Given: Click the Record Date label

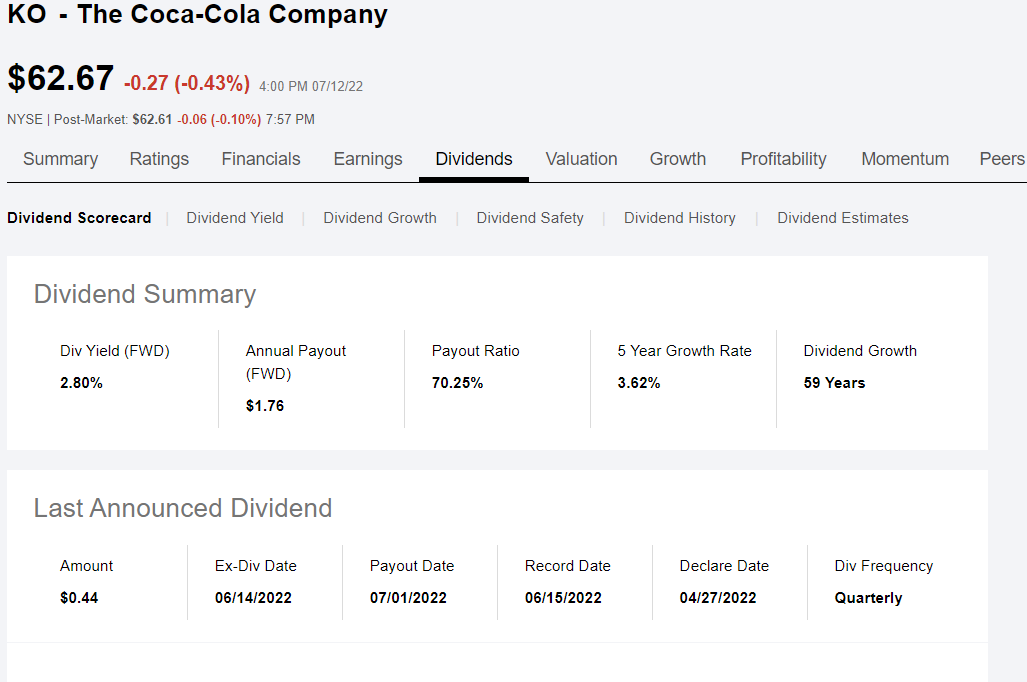Looking at the screenshot, I should click(567, 566).
